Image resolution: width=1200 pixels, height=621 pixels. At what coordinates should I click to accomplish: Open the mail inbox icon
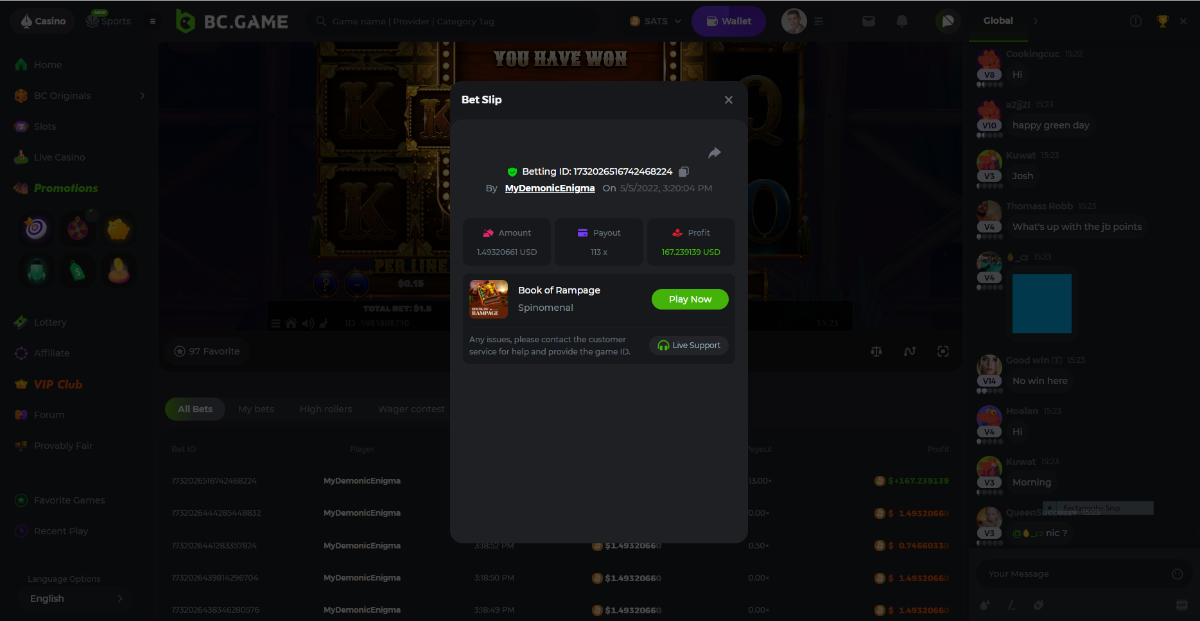(869, 21)
